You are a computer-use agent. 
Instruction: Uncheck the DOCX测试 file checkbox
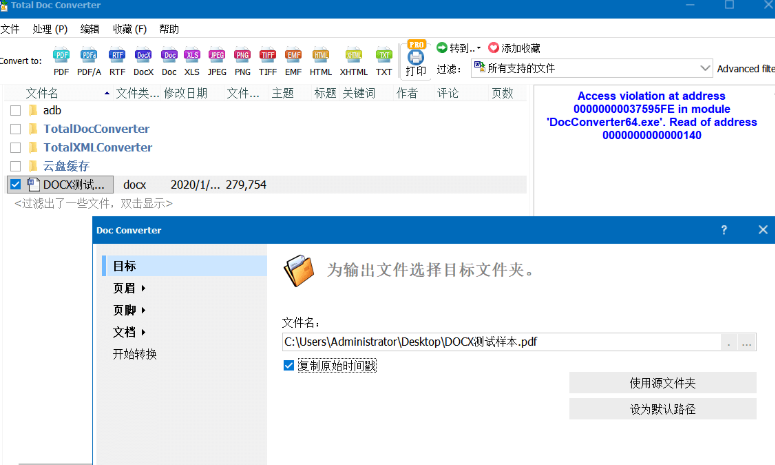coord(15,184)
